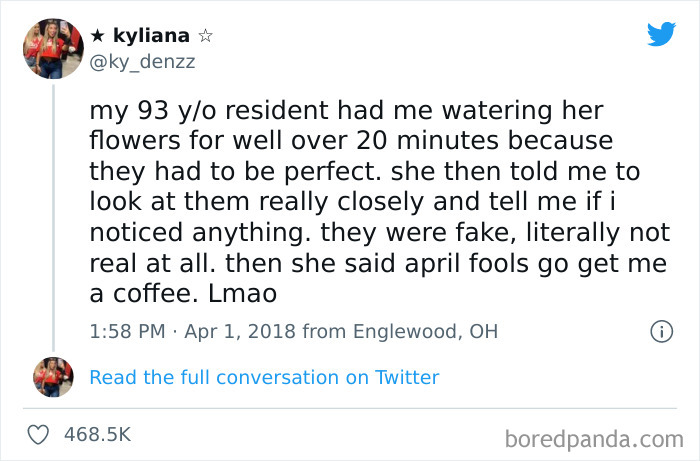The height and width of the screenshot is (461, 700).
Task: Click the 468.5K like count
Action: [97, 434]
